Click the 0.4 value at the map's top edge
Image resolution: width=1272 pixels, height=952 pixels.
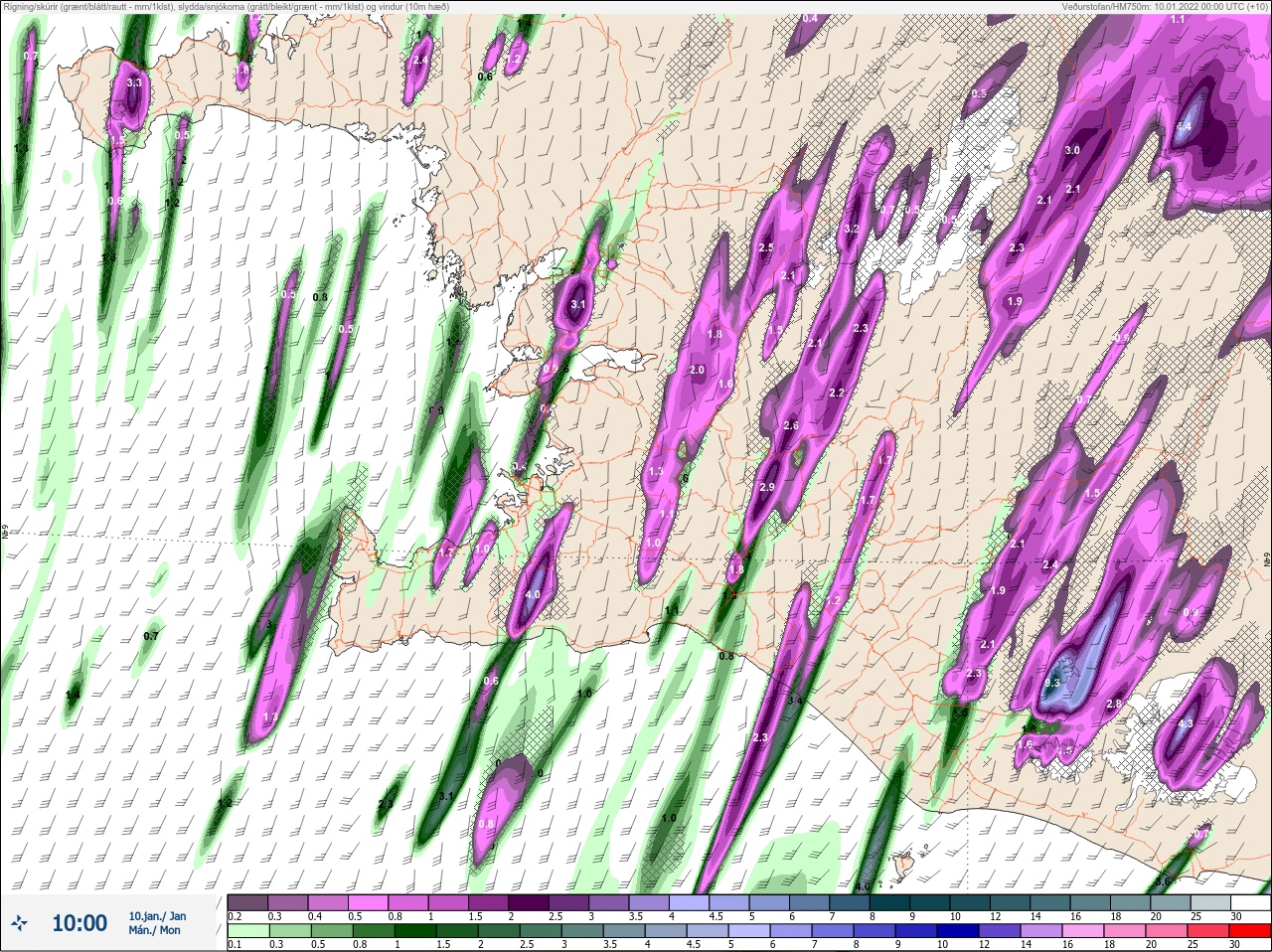point(810,19)
